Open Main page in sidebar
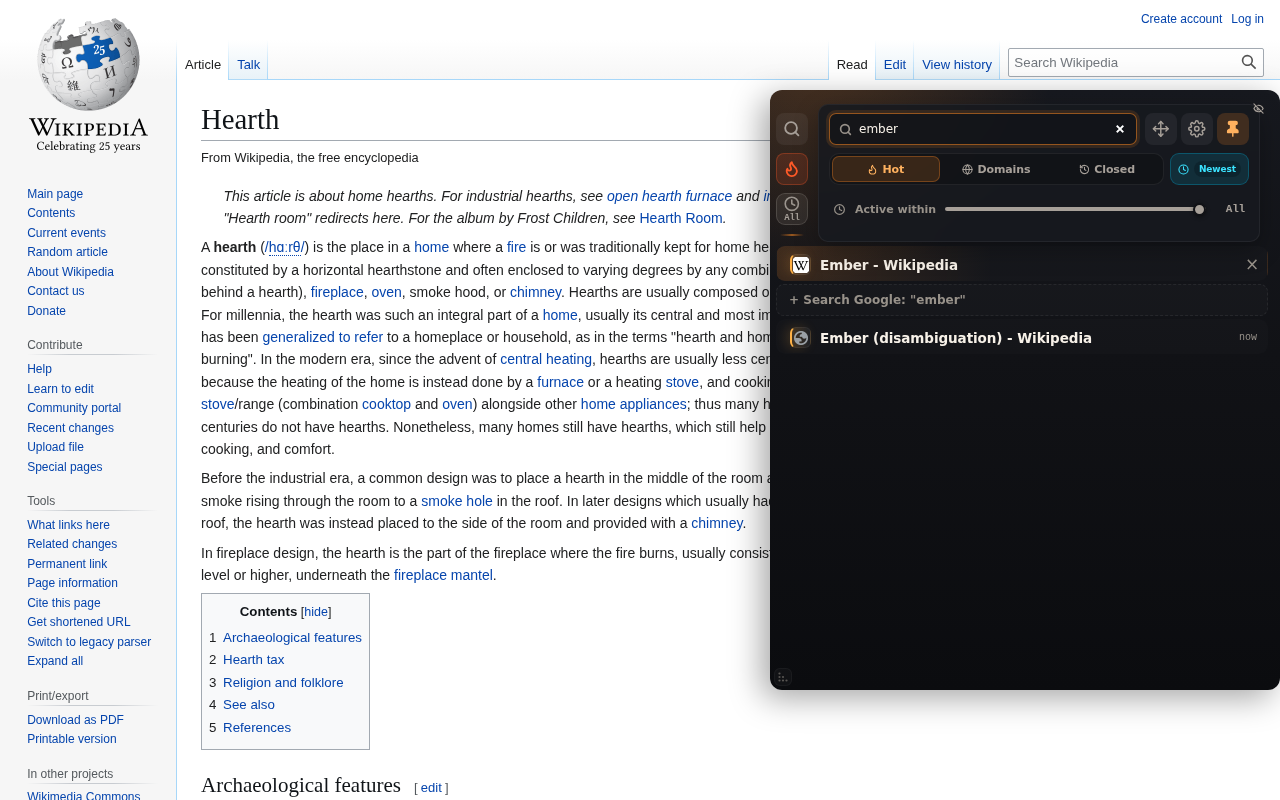The image size is (1280, 800). (55, 194)
